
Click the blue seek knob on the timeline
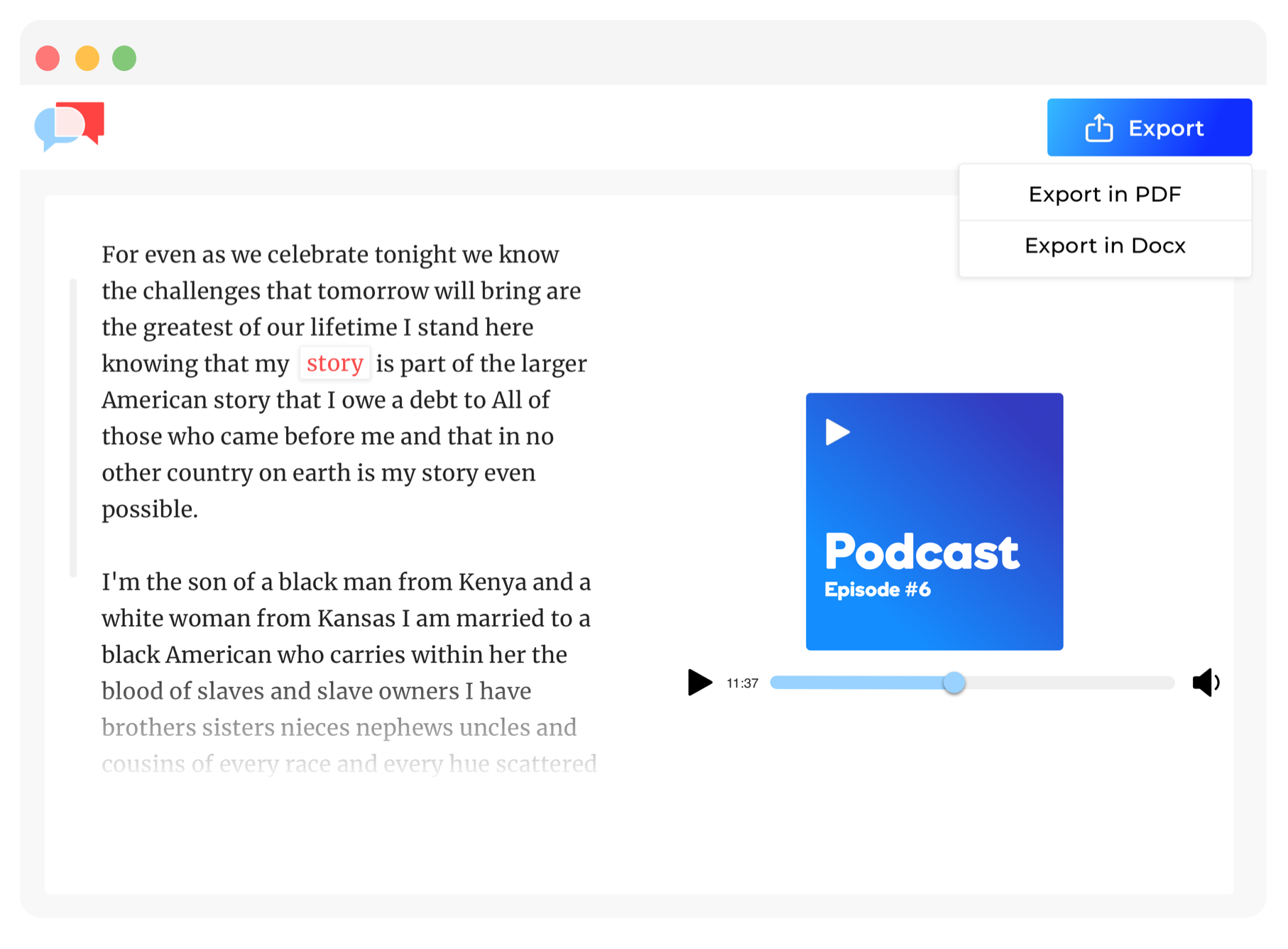pyautogui.click(x=954, y=683)
